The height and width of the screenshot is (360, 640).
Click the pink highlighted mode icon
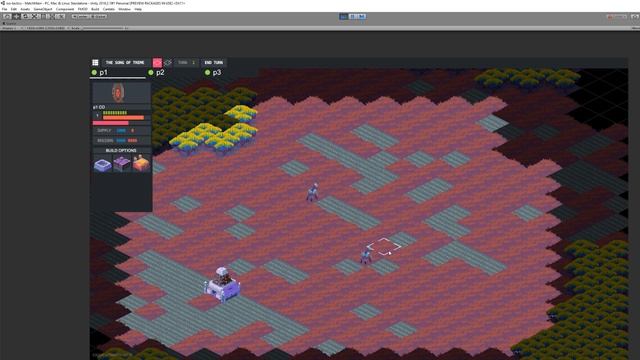coord(157,62)
